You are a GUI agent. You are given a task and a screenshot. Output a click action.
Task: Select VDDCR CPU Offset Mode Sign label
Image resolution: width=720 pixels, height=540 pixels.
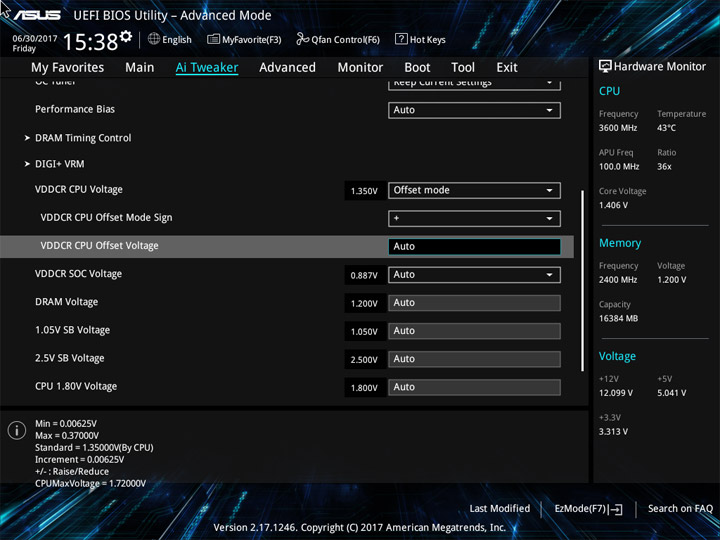[107, 218]
